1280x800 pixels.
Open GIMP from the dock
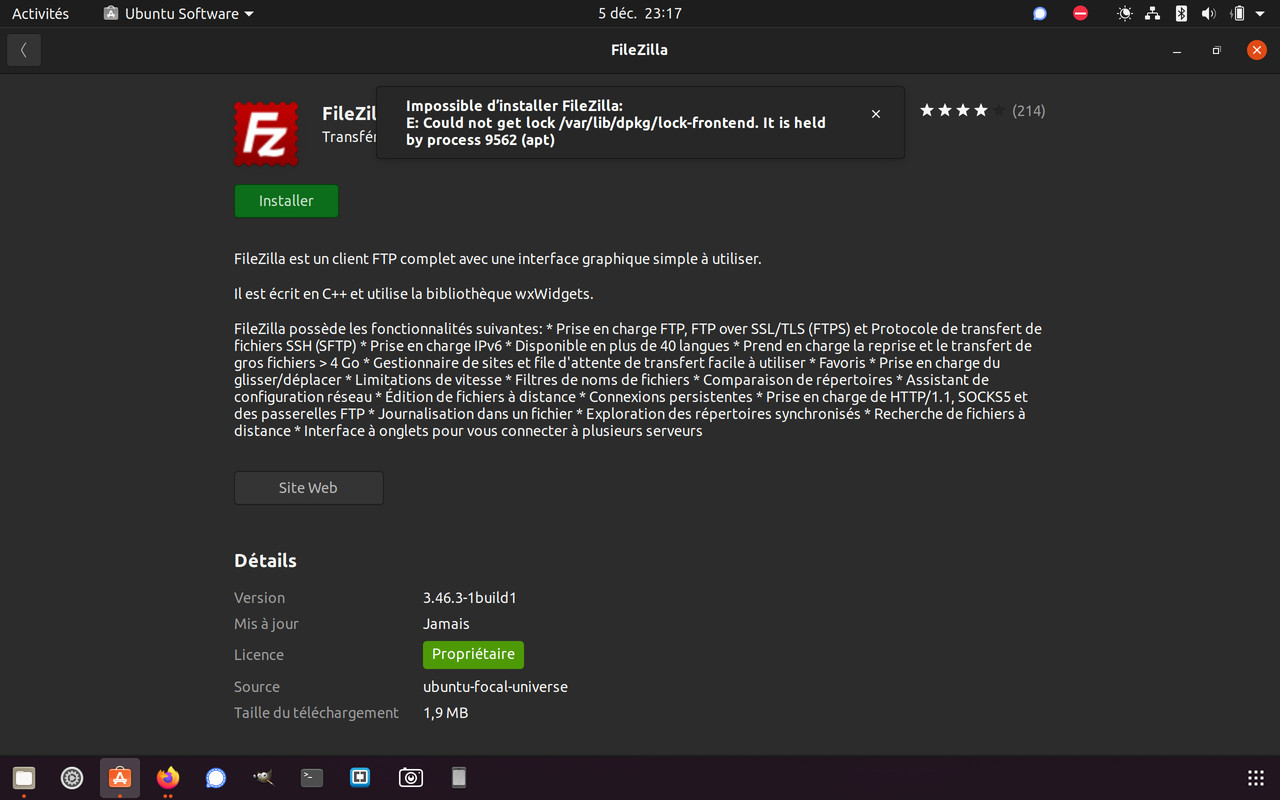click(263, 777)
